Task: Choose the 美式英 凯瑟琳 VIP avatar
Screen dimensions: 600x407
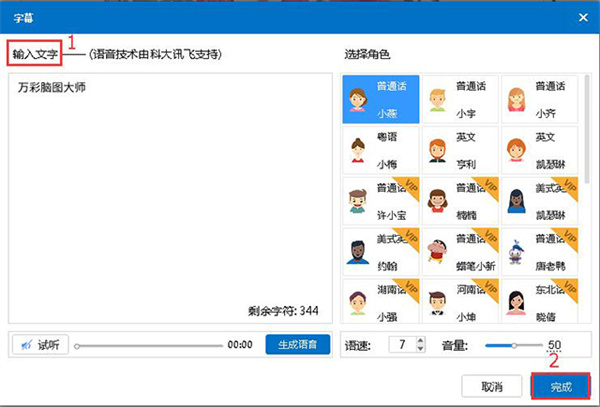Action: (x=540, y=201)
